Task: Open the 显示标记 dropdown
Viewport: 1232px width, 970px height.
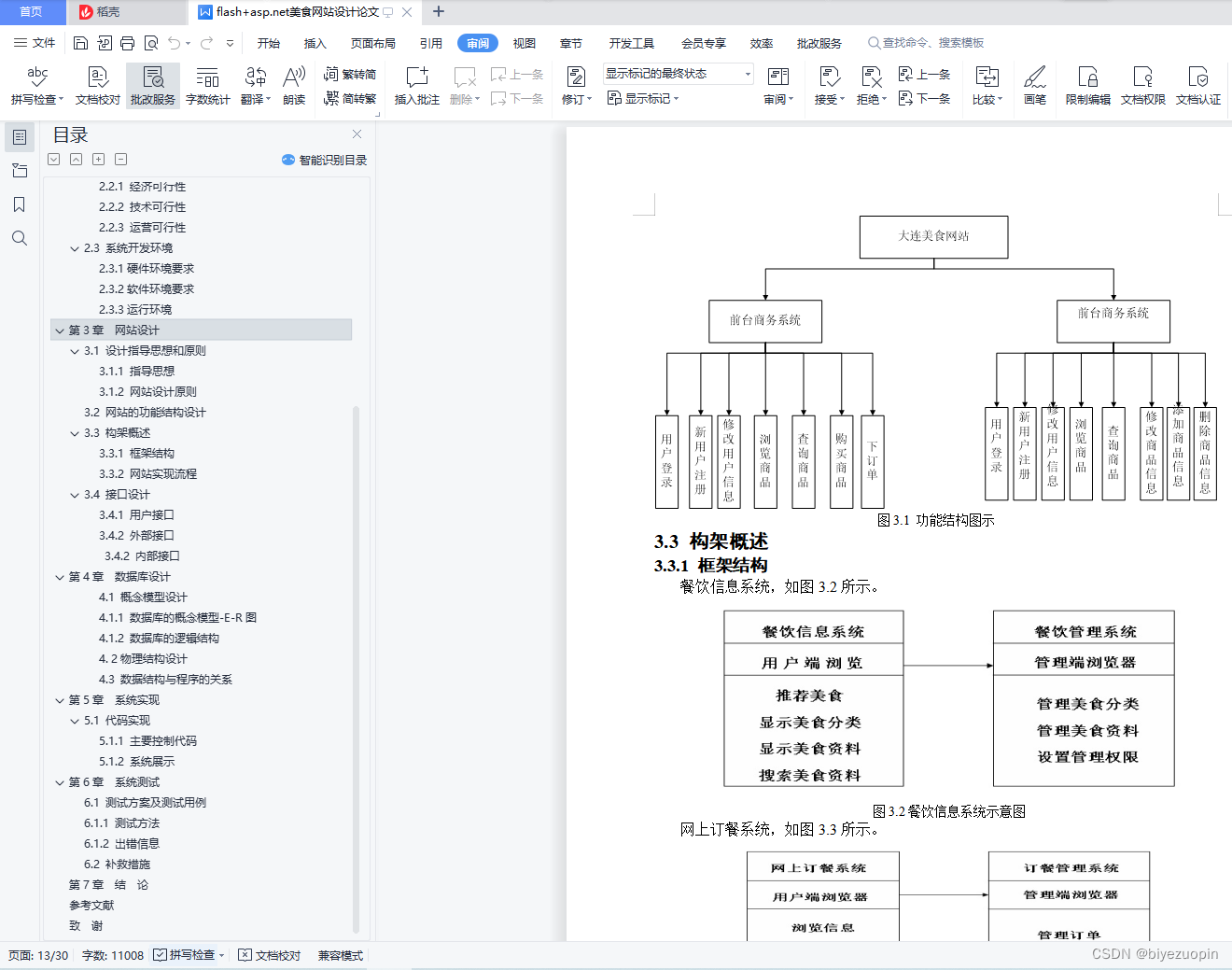Action: click(643, 98)
